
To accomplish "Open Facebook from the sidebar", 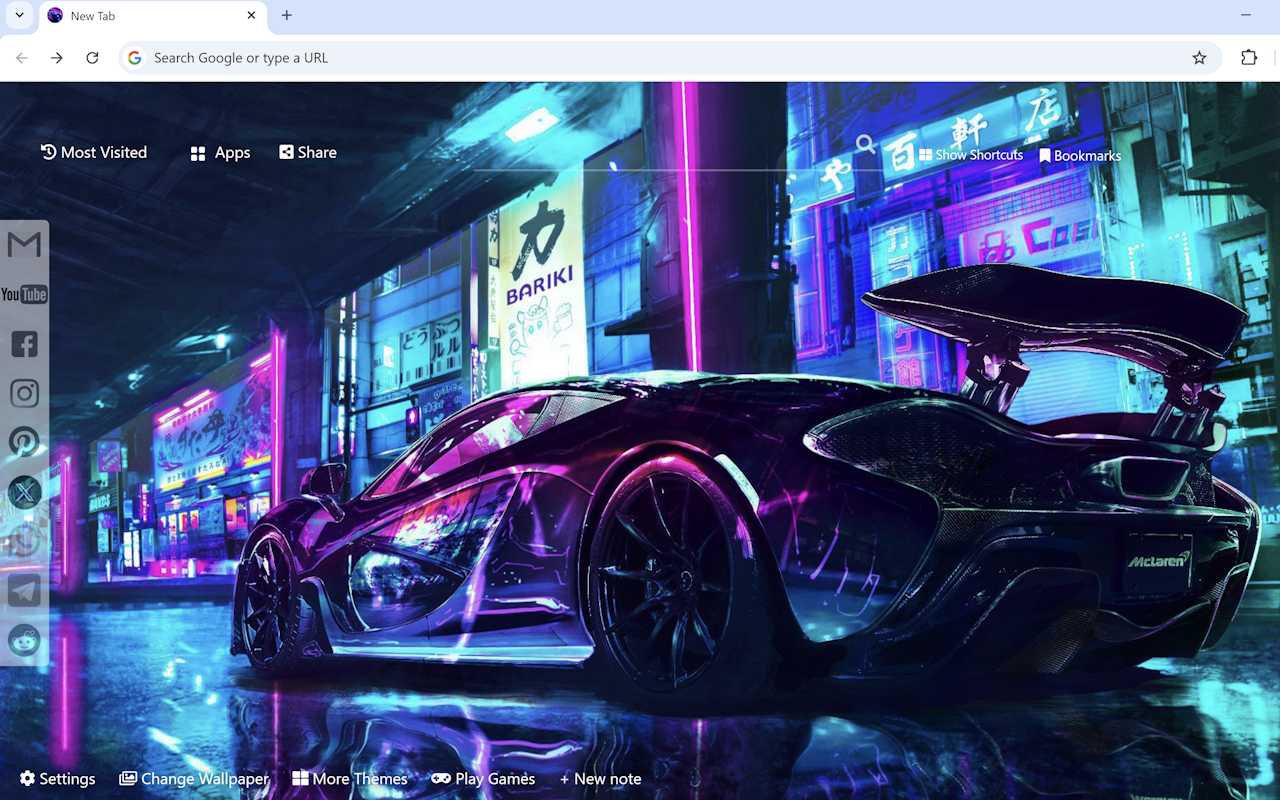I will 24,344.
